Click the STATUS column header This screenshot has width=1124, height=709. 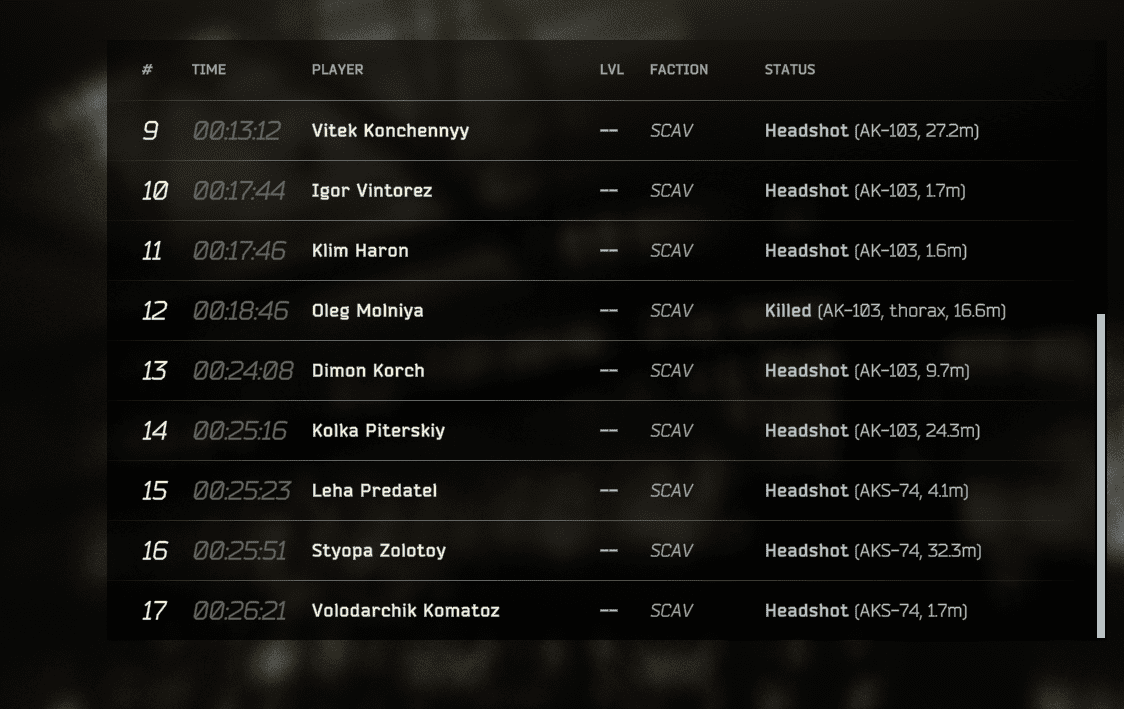[789, 70]
